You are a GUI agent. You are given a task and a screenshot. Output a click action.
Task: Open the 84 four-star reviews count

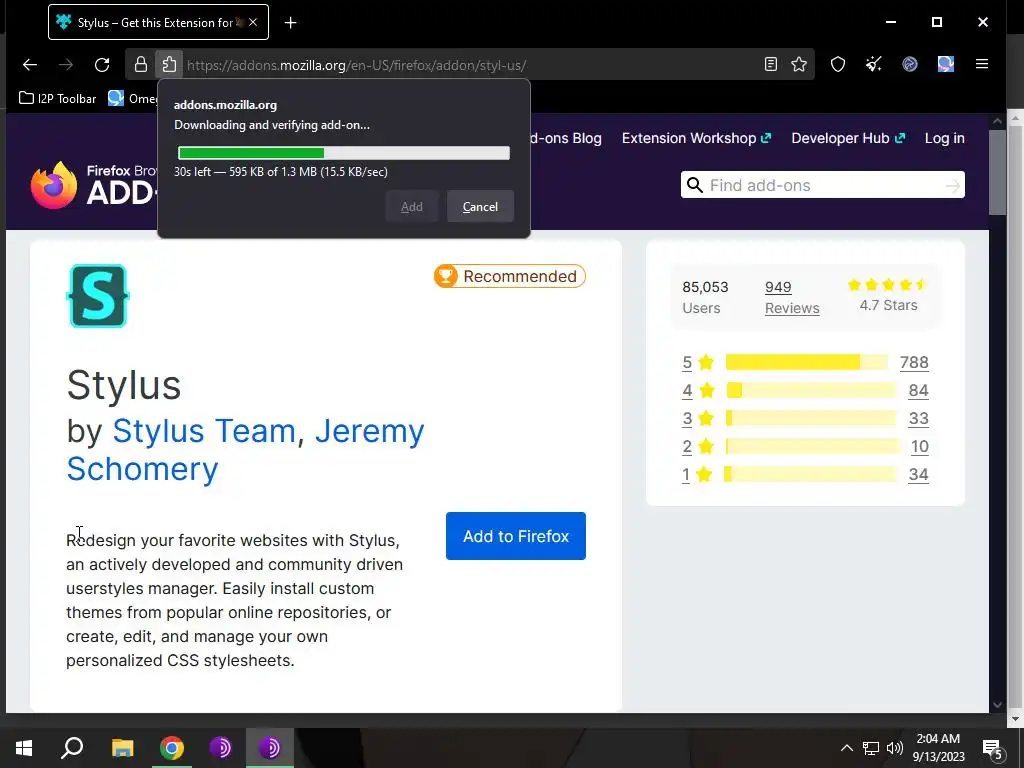918,391
